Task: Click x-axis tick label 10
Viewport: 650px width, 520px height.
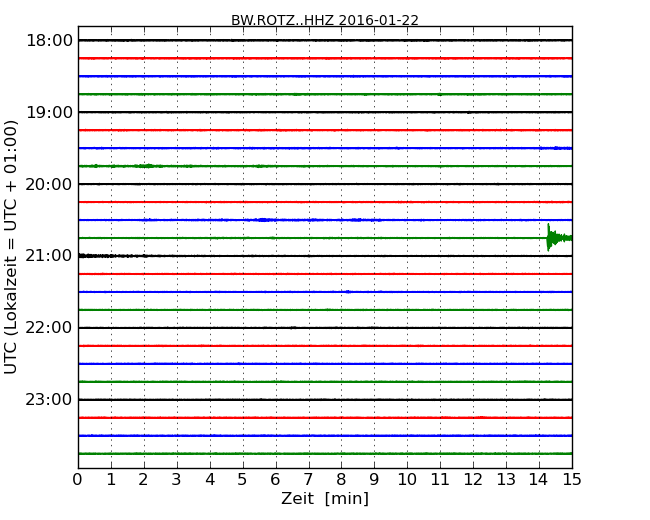Action: click(x=407, y=480)
